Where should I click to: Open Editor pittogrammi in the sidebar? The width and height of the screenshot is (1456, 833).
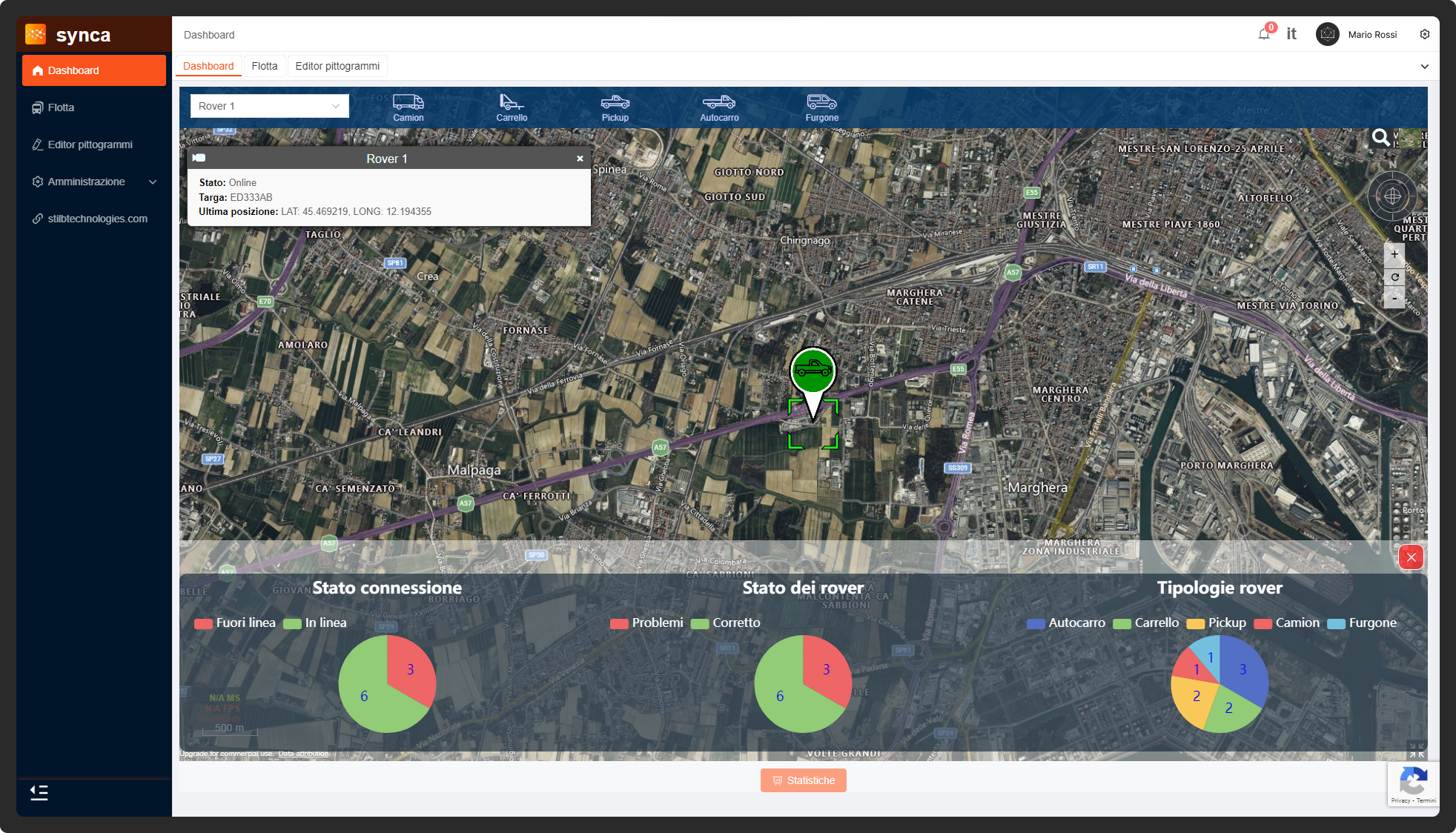pyautogui.click(x=94, y=145)
